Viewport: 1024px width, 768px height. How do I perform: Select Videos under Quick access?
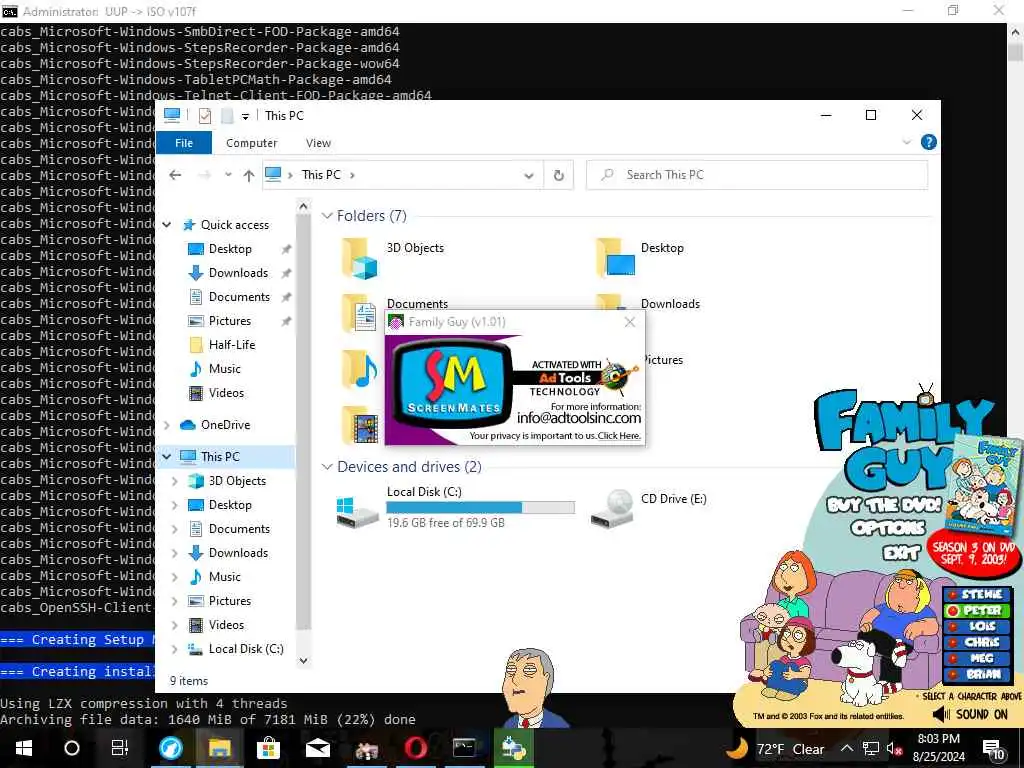(226, 392)
